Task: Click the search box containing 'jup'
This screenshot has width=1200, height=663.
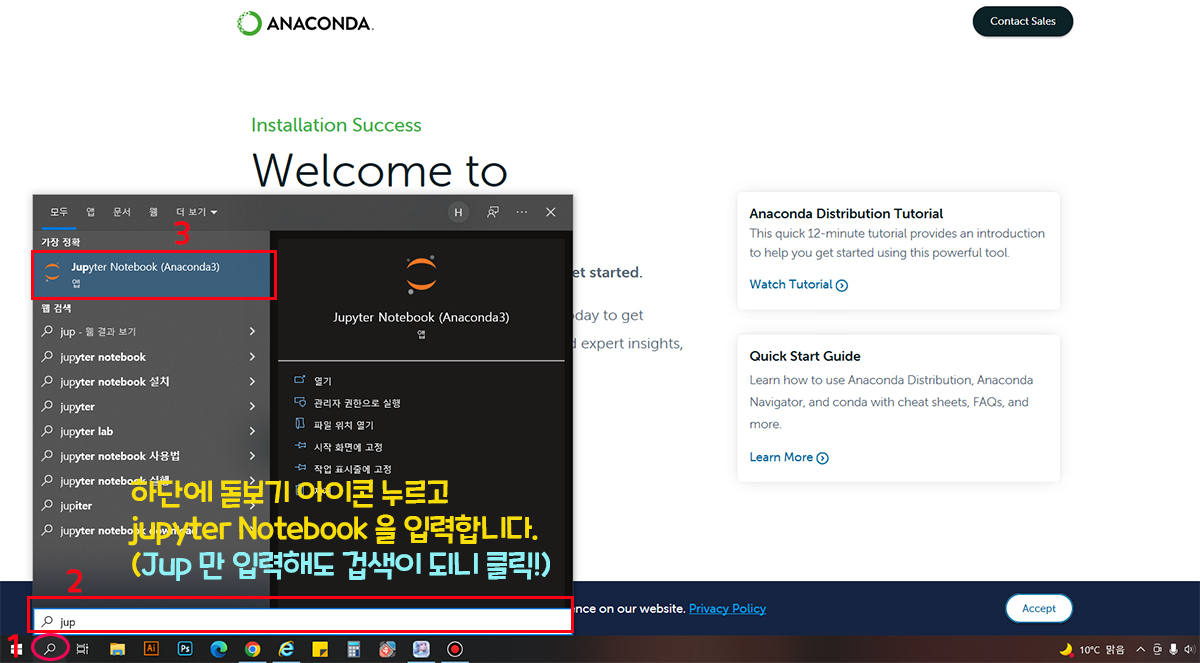Action: [302, 621]
